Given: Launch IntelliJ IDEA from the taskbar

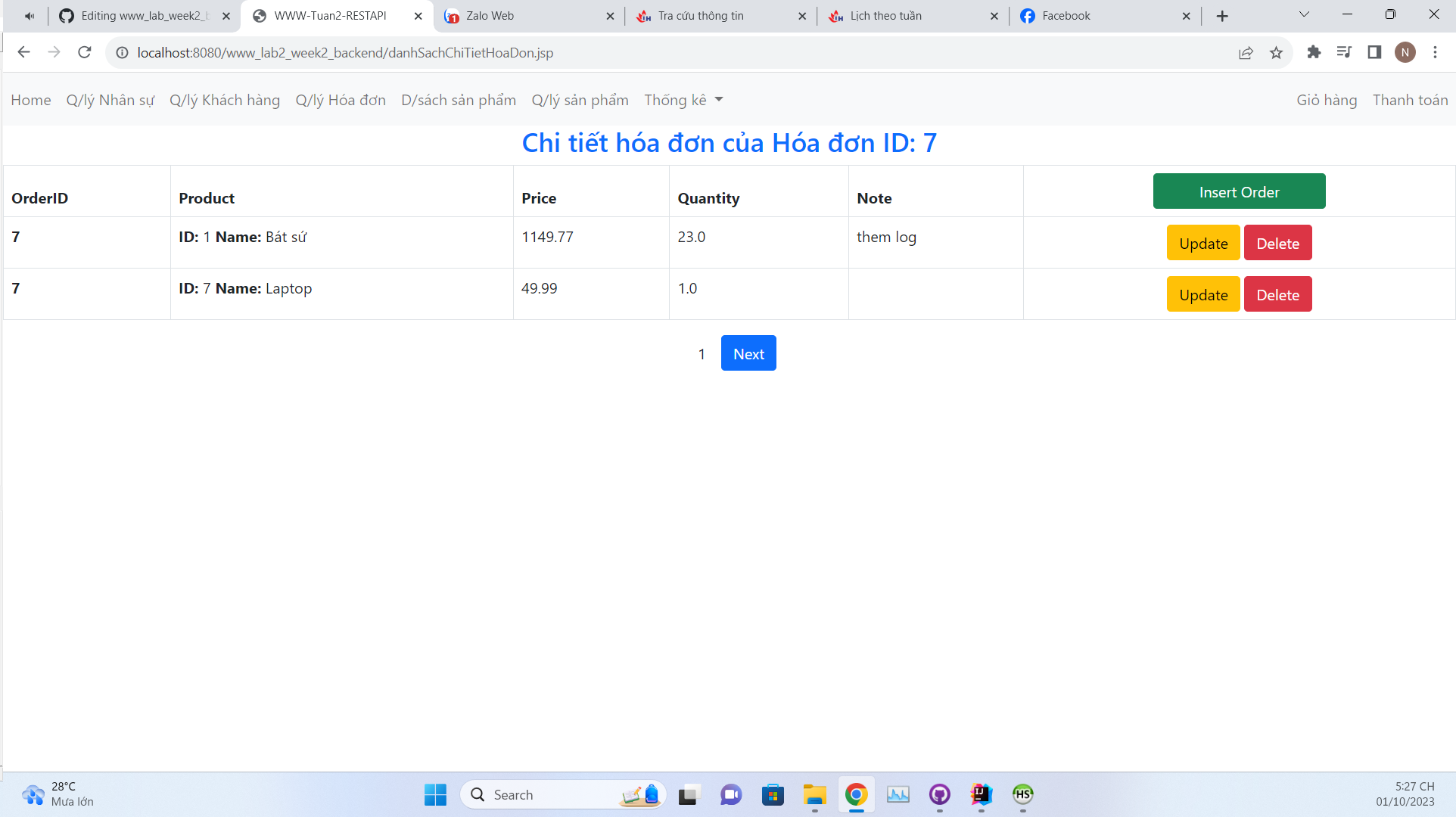Looking at the screenshot, I should [x=982, y=795].
